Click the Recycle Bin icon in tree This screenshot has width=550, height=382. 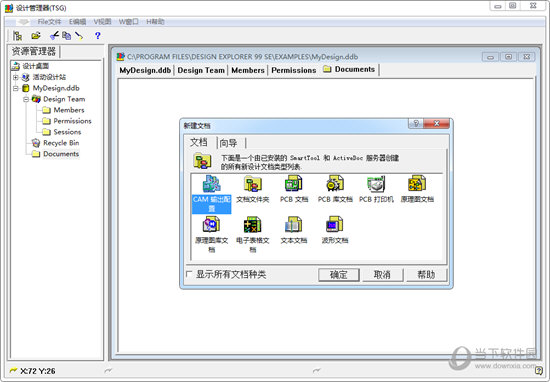[36, 143]
